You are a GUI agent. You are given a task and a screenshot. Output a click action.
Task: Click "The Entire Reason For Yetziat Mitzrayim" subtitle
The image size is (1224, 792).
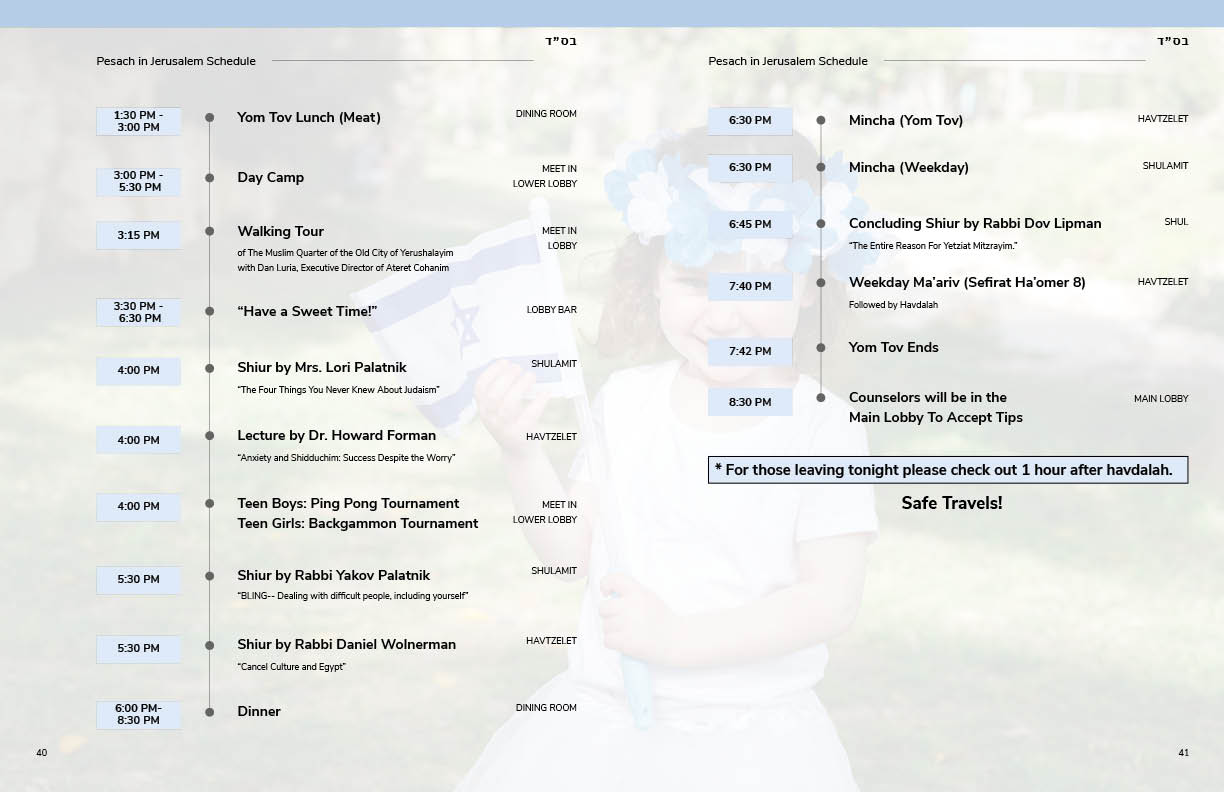coord(933,246)
